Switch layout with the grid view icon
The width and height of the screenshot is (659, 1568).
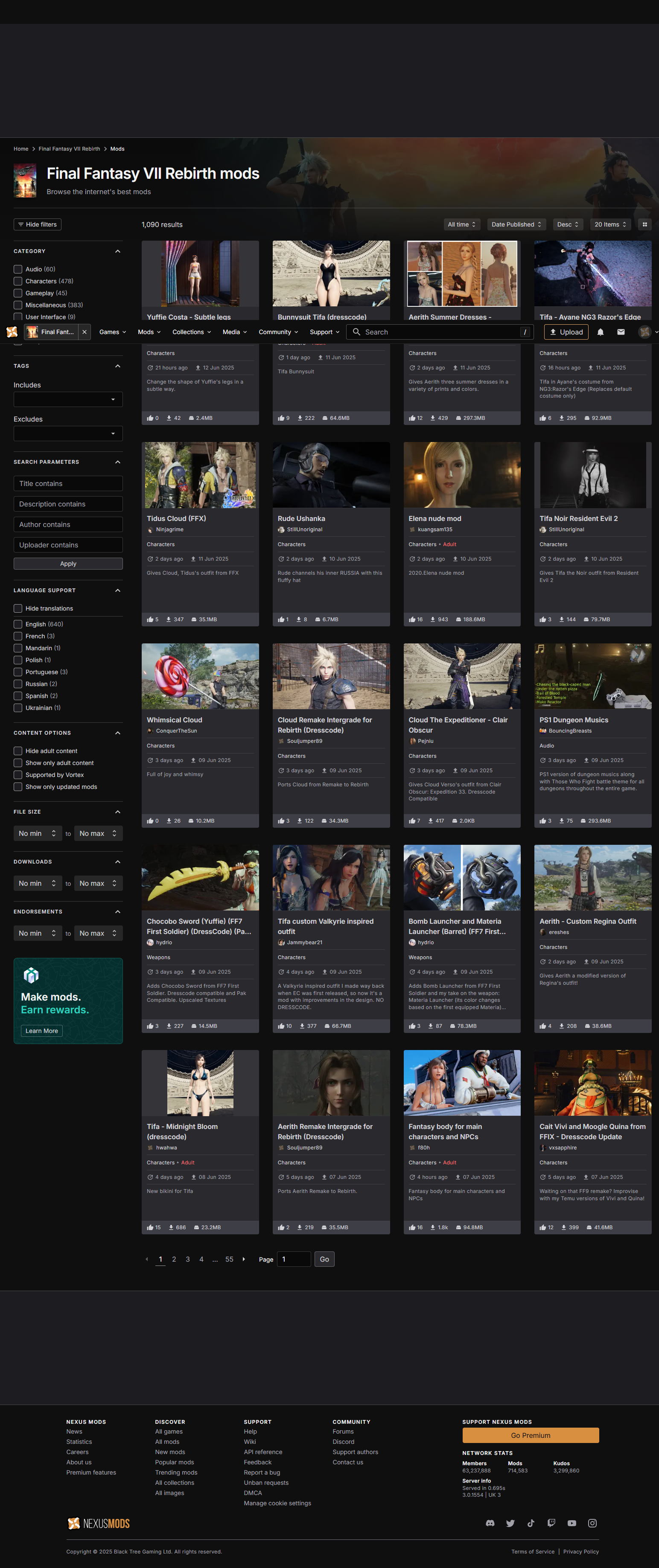(644, 224)
